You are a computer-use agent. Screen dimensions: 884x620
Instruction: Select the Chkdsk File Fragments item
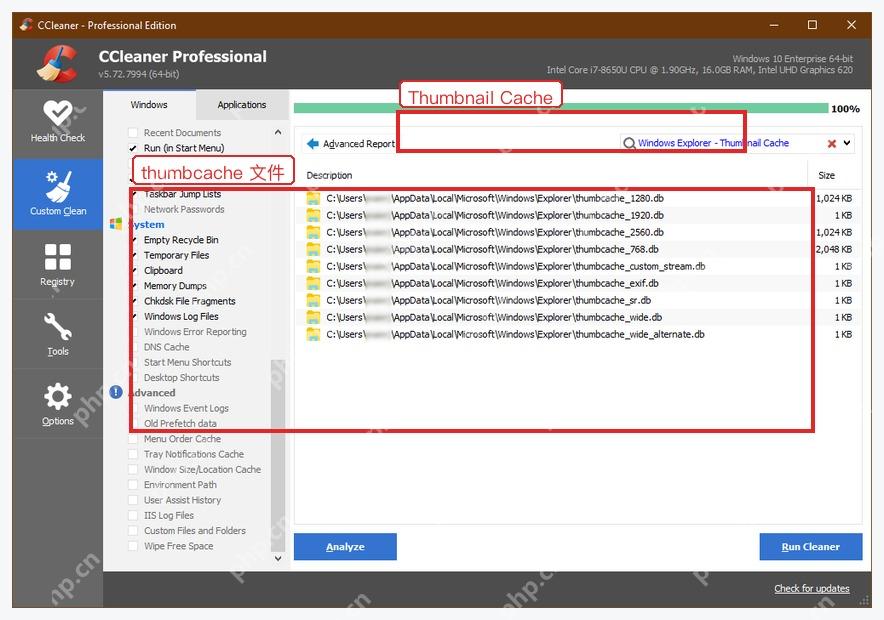189,301
